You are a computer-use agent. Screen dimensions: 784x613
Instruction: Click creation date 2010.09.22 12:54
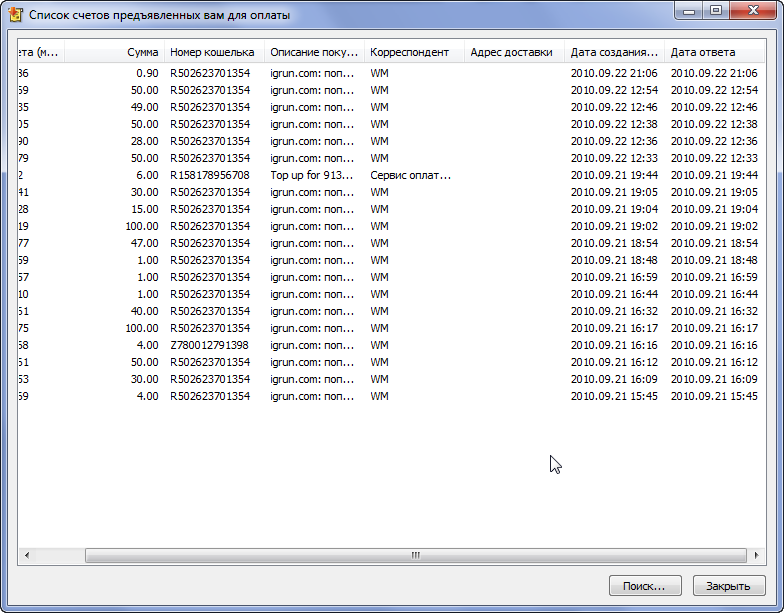tap(614, 90)
